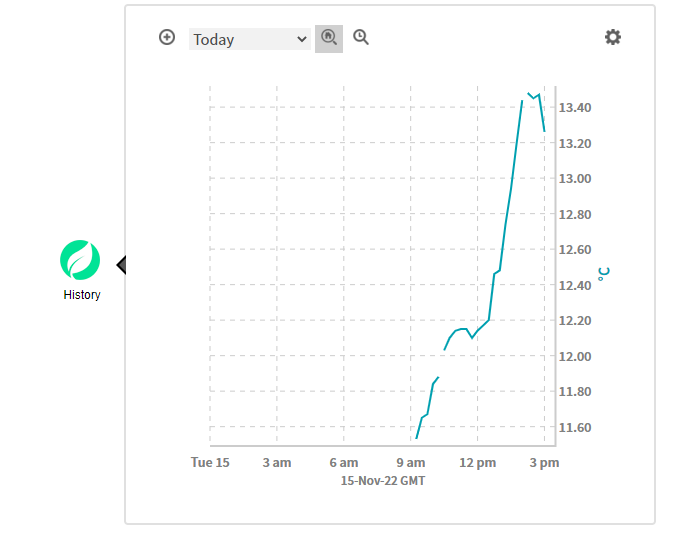Select the Tue 15 axis label
This screenshot has width=685, height=542.
click(x=210, y=463)
